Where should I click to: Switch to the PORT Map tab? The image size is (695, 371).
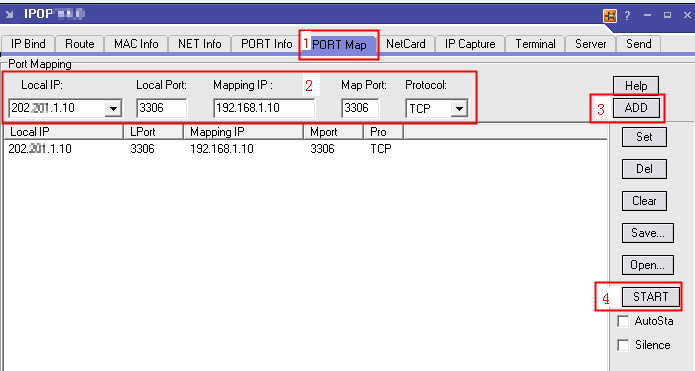pyautogui.click(x=339, y=44)
